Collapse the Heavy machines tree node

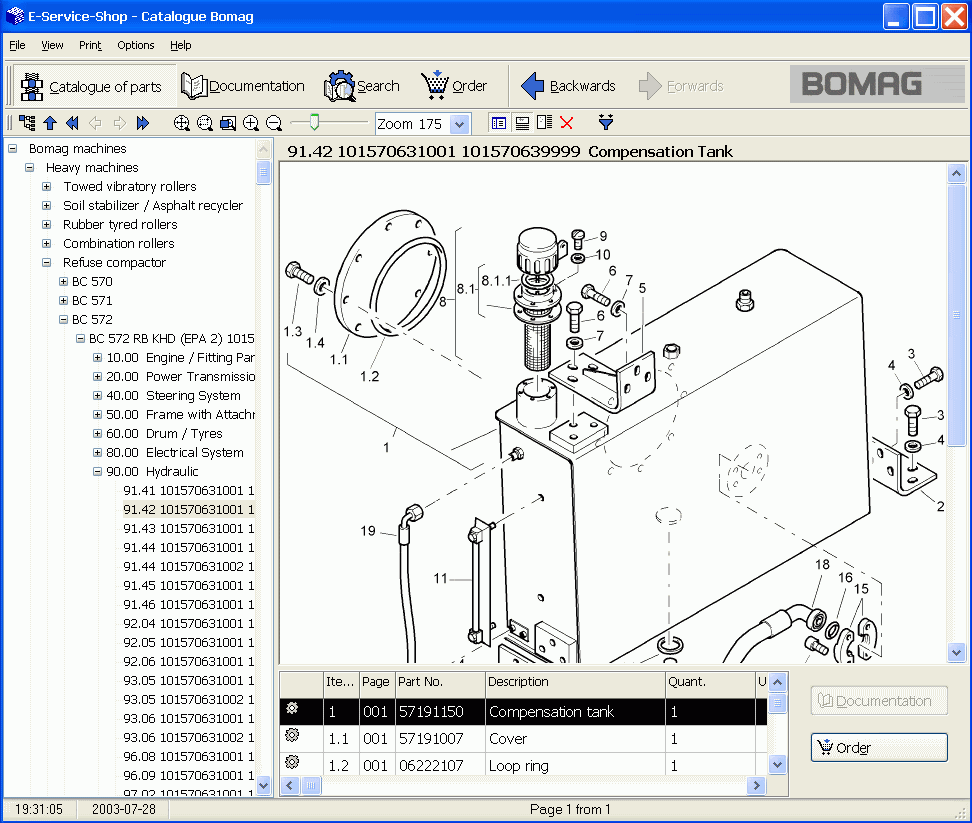coord(29,167)
